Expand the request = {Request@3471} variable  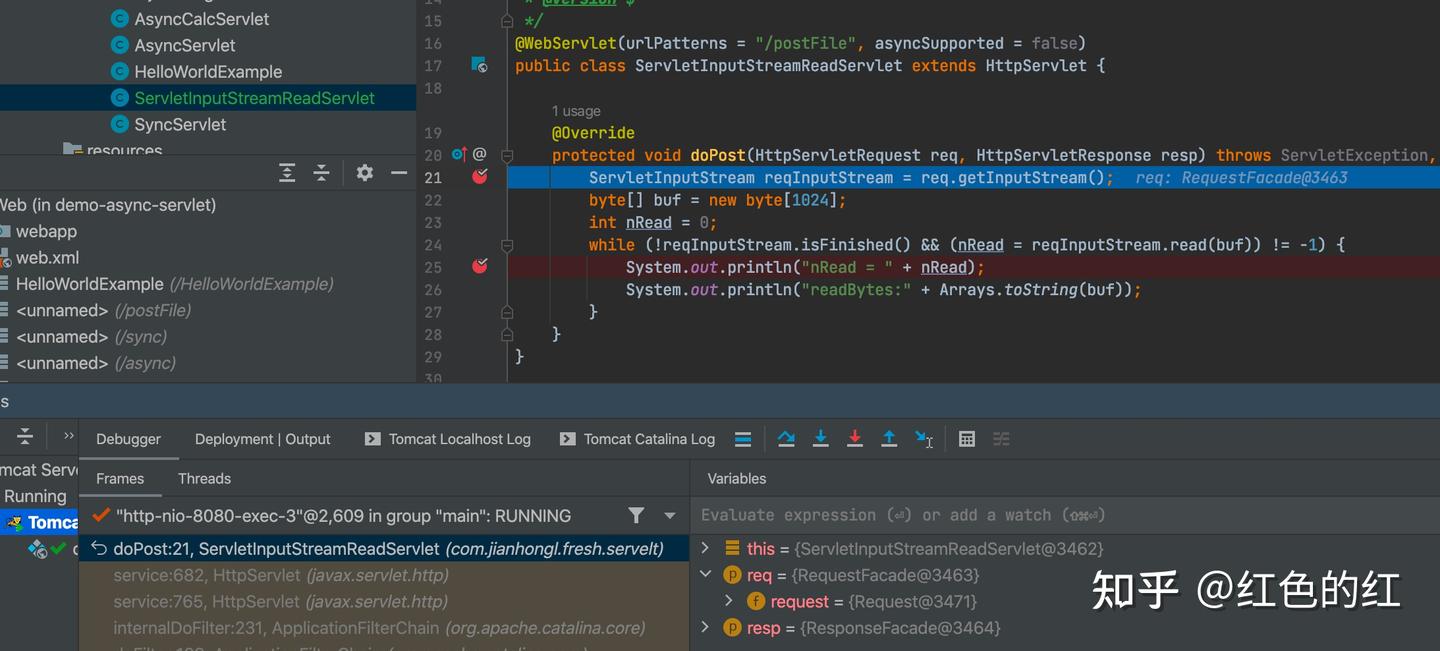pyautogui.click(x=728, y=601)
